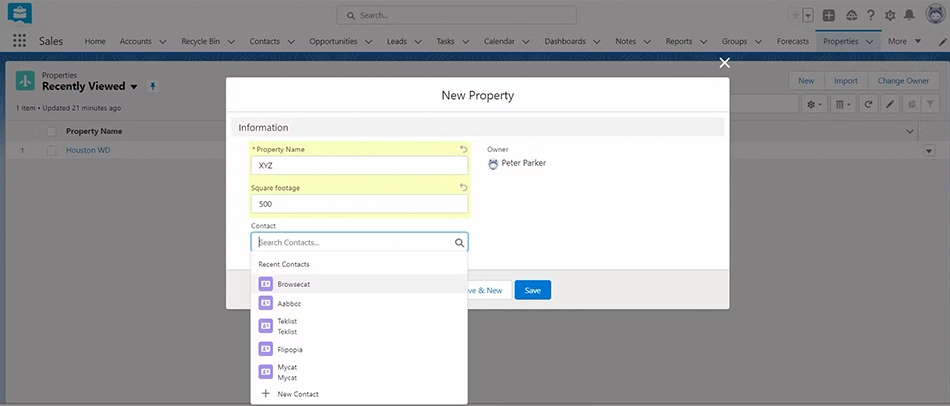
Task: Select the Mycat contact
Action: click(x=359, y=372)
